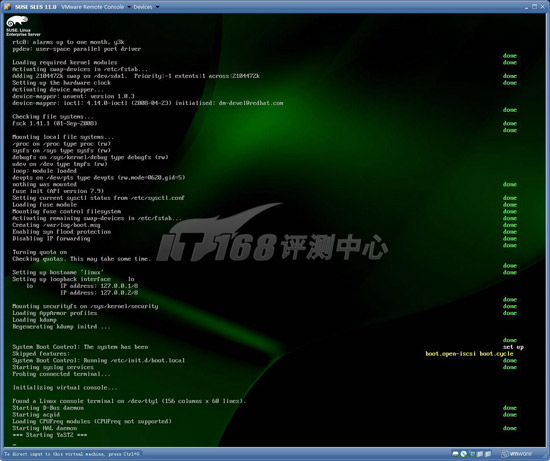Click the "IP address: 127.0.0.2/8" line
Screen dimensions: 550x461
99,293
